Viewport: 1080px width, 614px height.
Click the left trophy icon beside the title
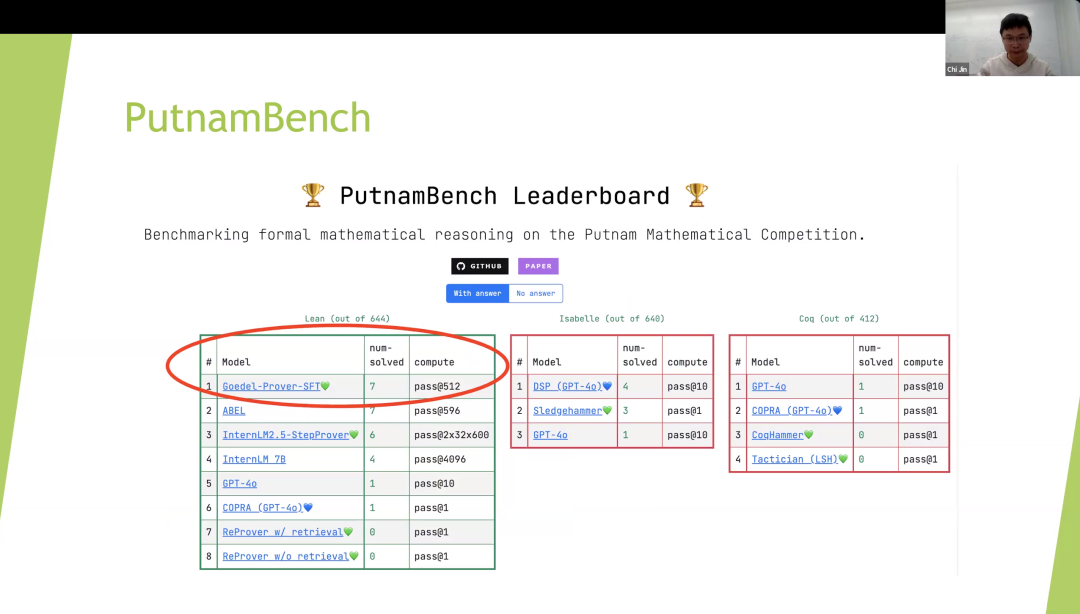point(313,195)
